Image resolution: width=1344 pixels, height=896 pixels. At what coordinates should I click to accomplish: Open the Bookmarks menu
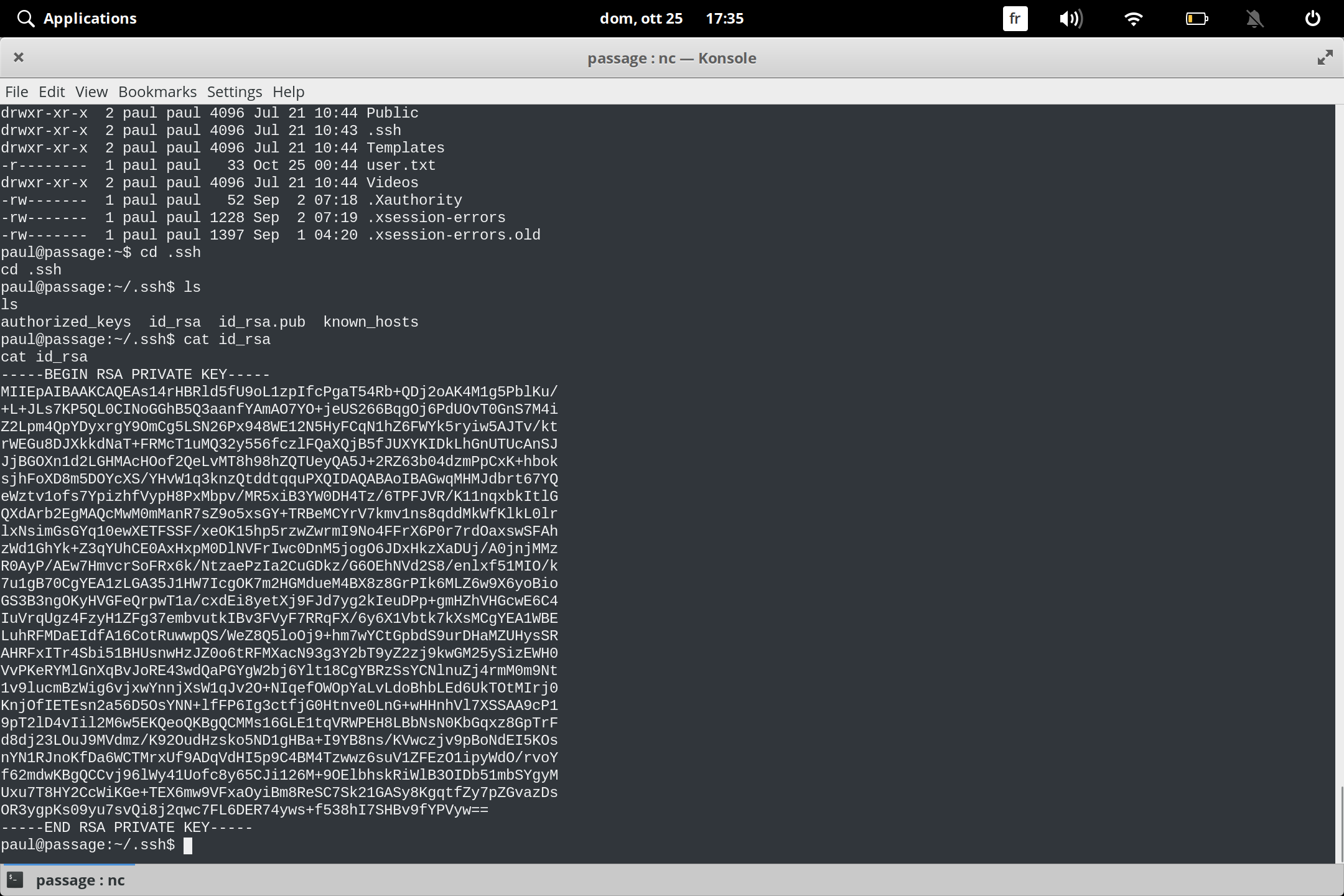157,91
